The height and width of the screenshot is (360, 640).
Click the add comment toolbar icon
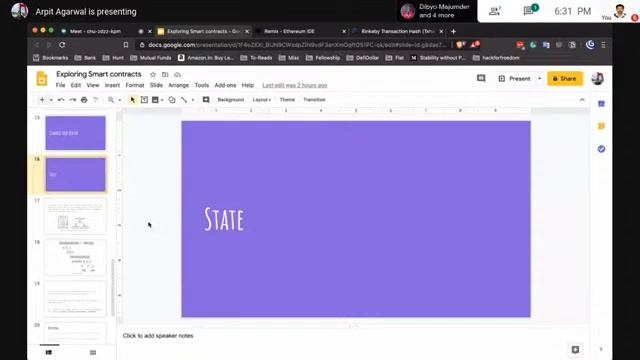[206, 100]
